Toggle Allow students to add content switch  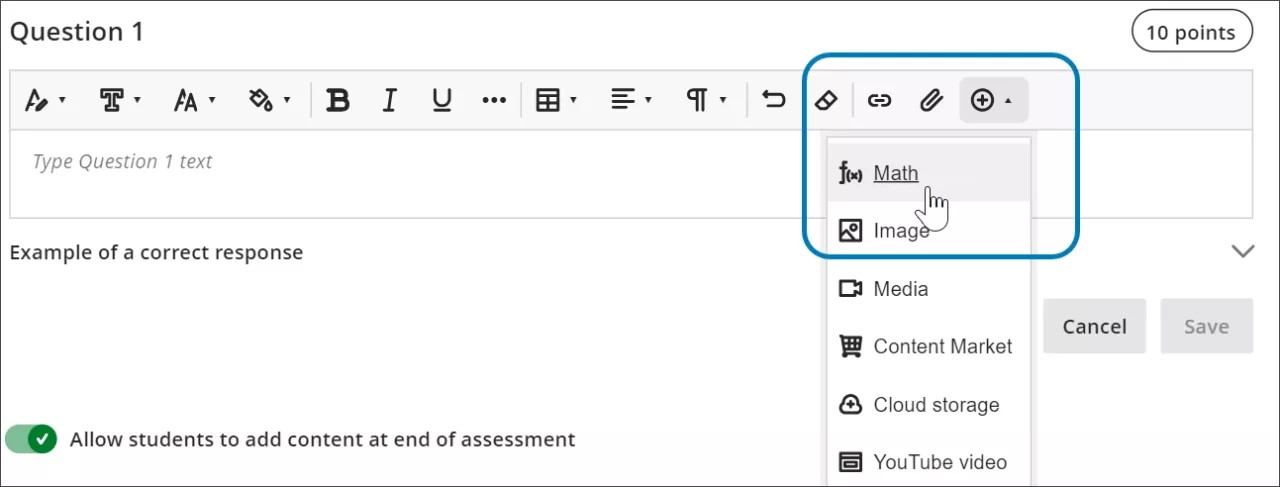tap(31, 439)
